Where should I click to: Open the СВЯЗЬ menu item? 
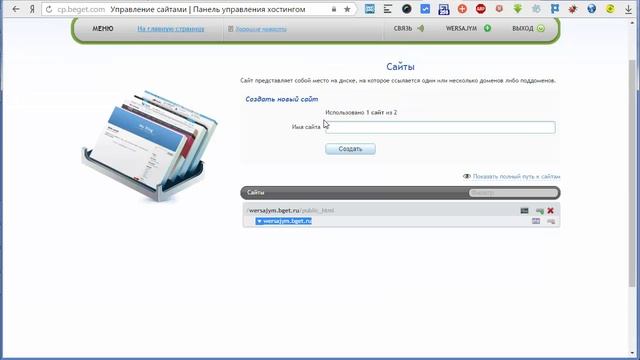403,29
